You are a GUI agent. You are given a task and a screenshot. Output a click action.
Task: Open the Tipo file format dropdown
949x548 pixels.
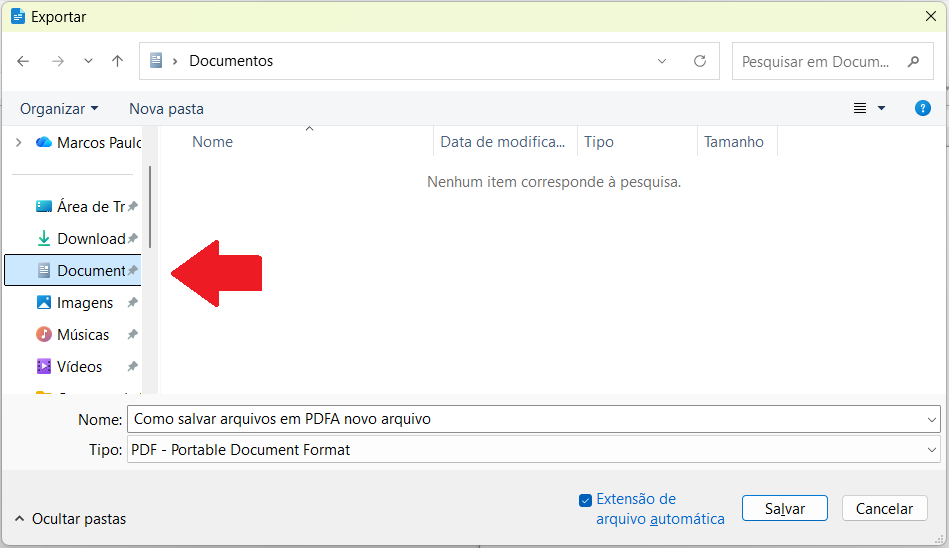pyautogui.click(x=932, y=450)
